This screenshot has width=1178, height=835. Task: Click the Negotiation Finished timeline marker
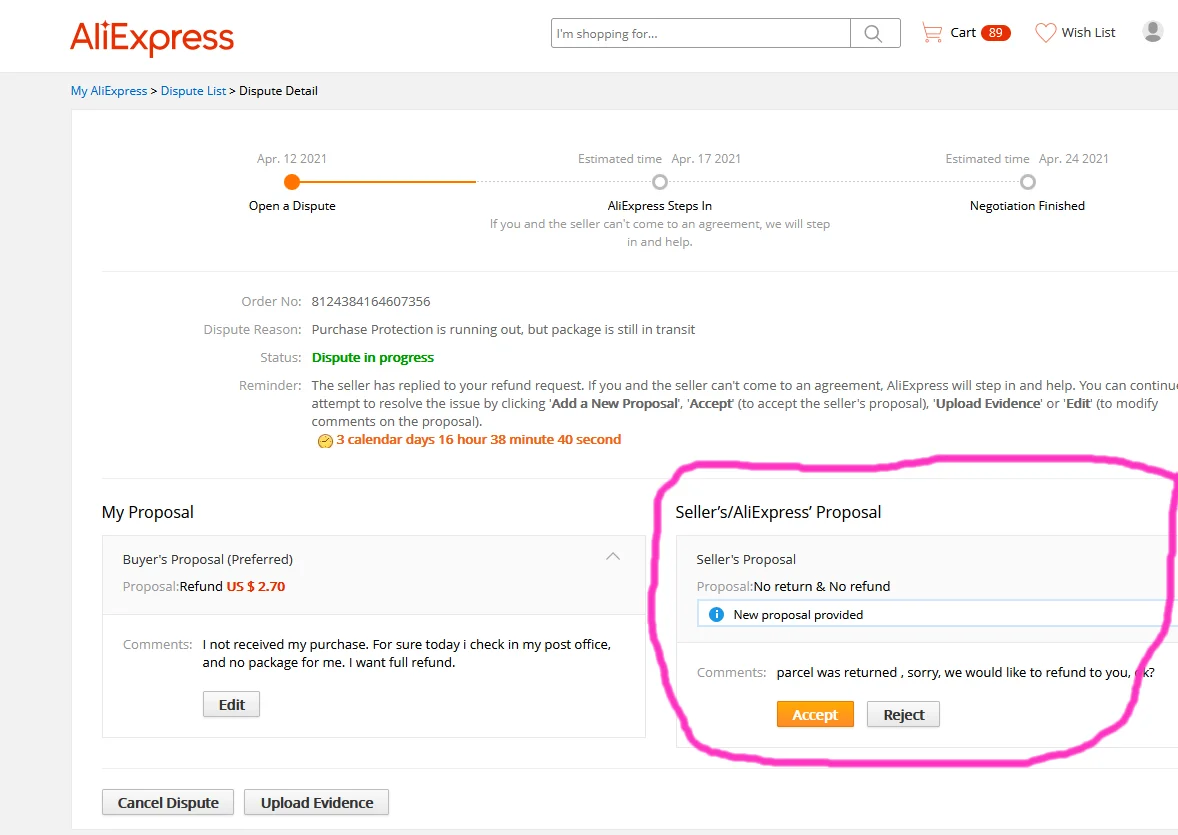coord(1028,182)
